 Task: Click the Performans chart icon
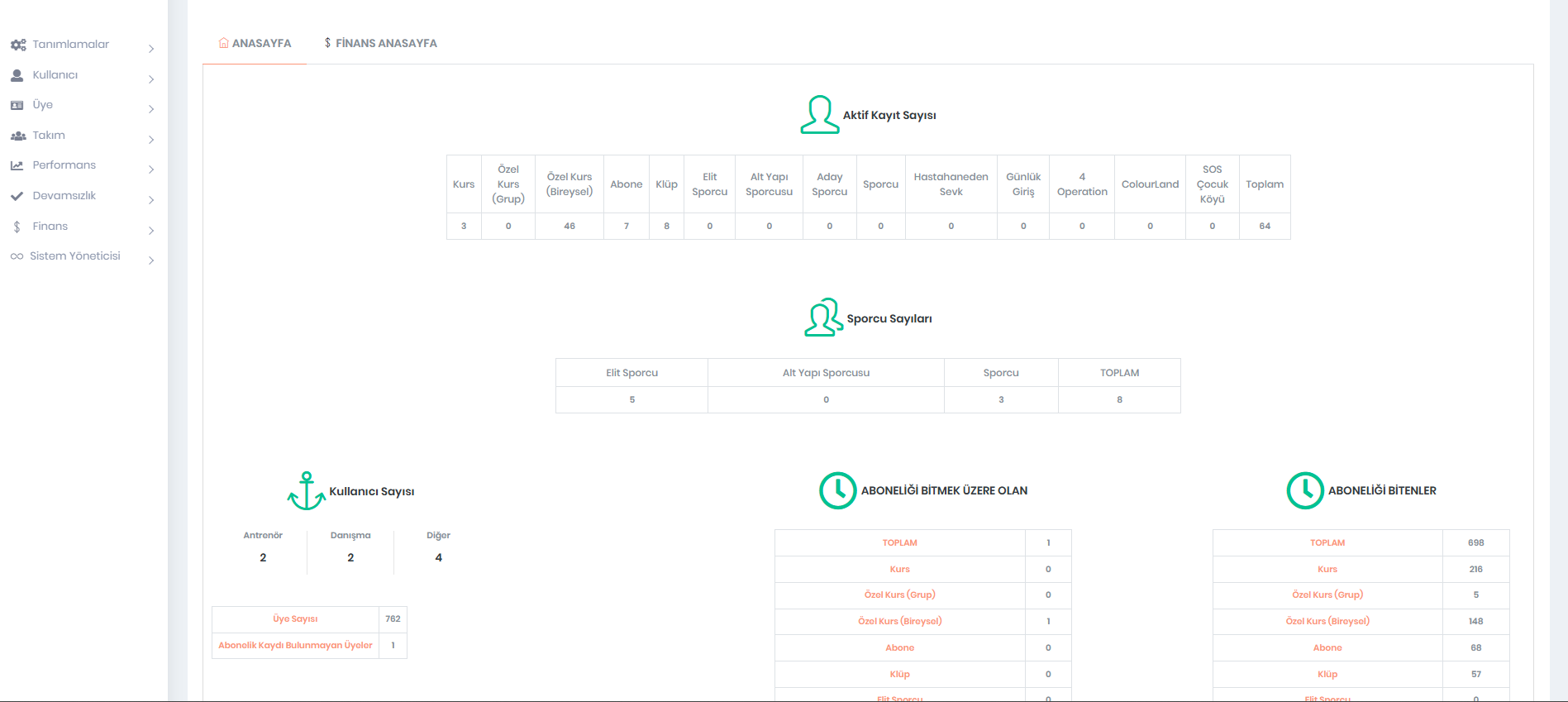[17, 165]
